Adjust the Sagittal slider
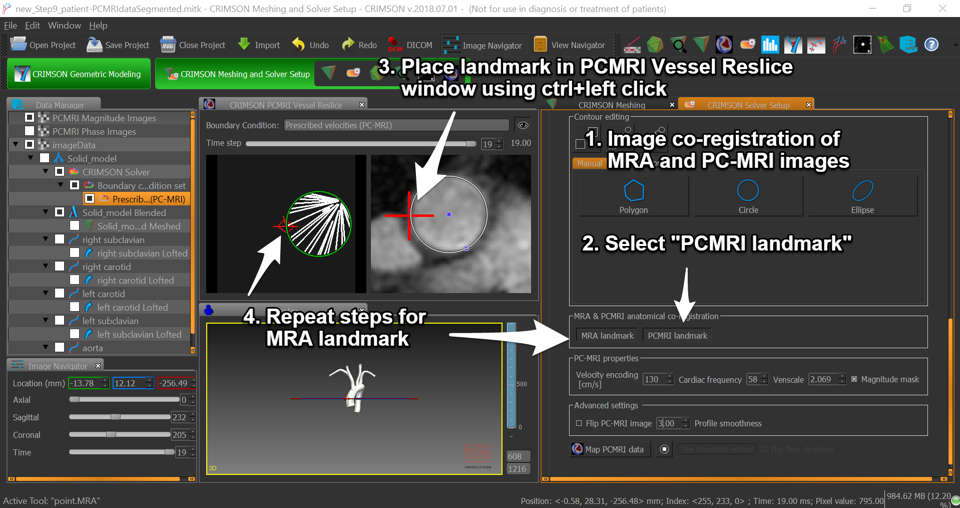 point(117,417)
